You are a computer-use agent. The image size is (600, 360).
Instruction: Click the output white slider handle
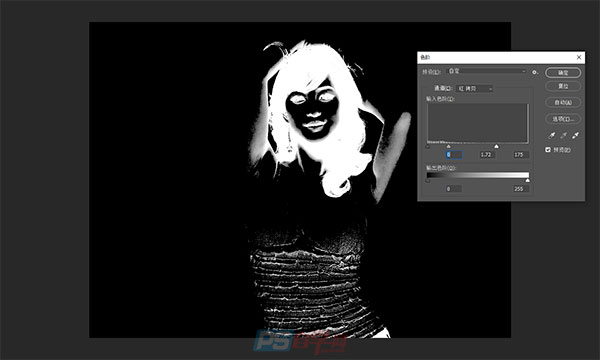[x=528, y=180]
